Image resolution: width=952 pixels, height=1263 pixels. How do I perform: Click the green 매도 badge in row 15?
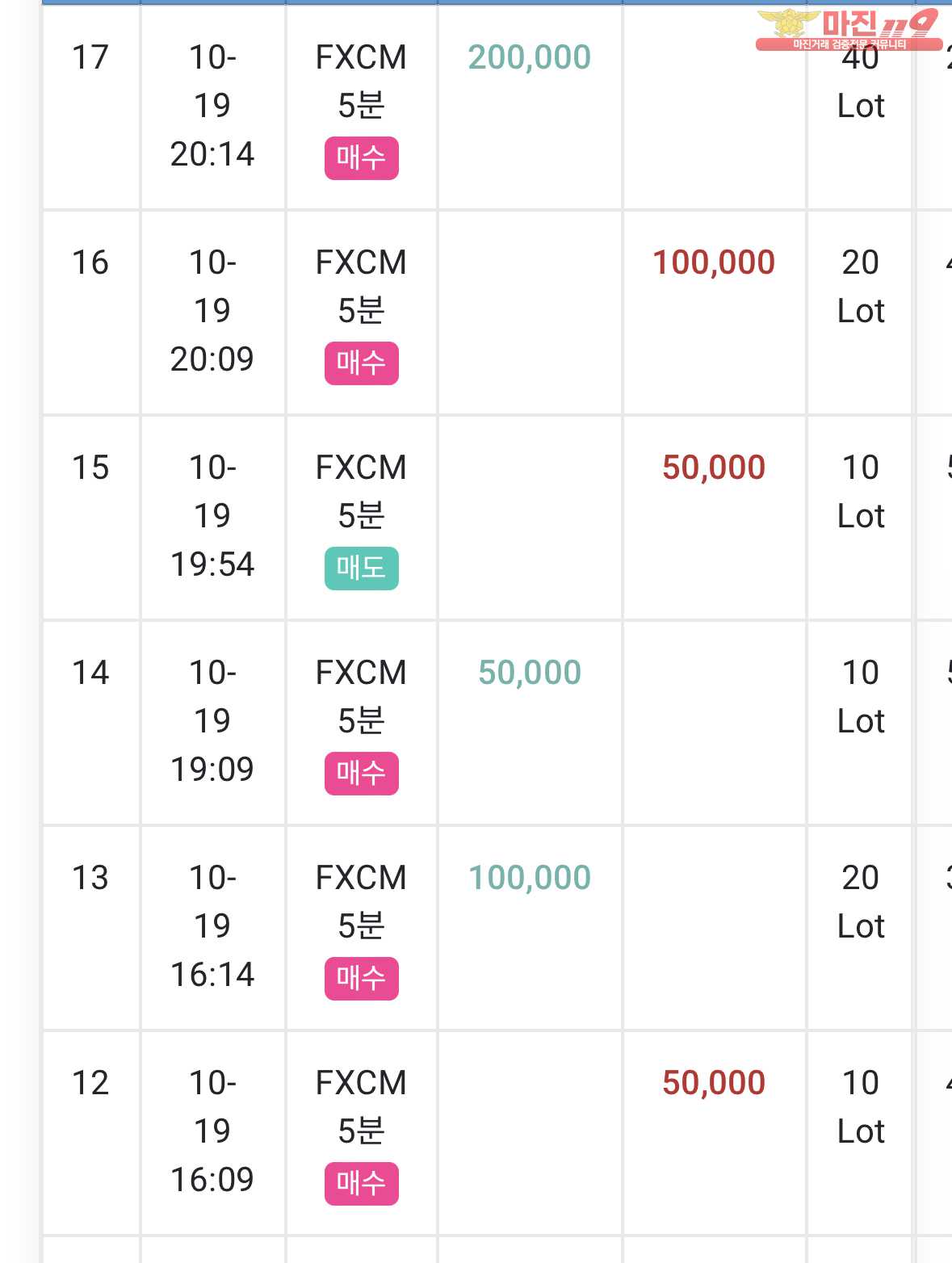[x=362, y=569]
